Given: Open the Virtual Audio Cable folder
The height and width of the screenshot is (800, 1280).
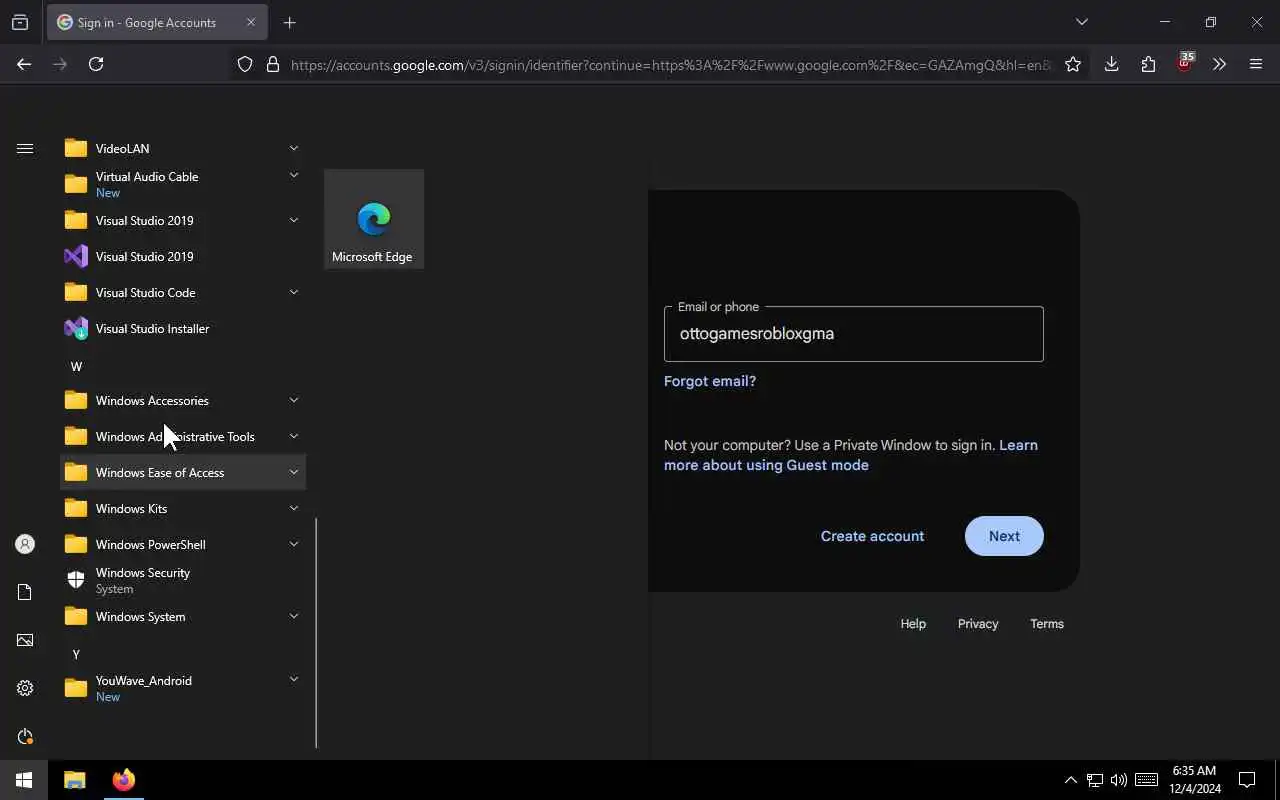Looking at the screenshot, I should click(x=183, y=184).
